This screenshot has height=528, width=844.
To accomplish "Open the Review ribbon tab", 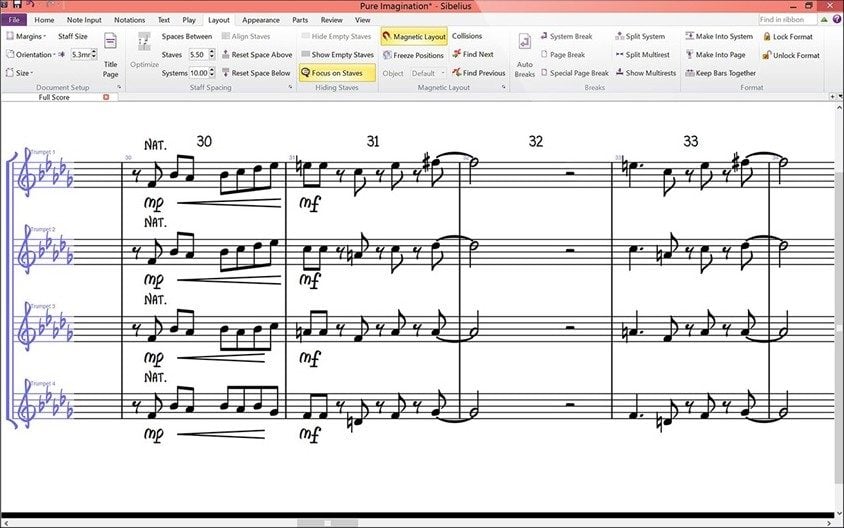I will coord(332,20).
